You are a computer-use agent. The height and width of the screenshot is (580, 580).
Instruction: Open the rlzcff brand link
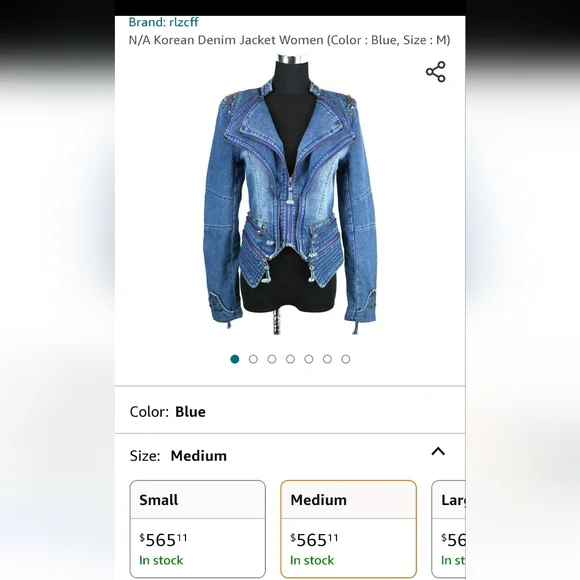pos(163,22)
